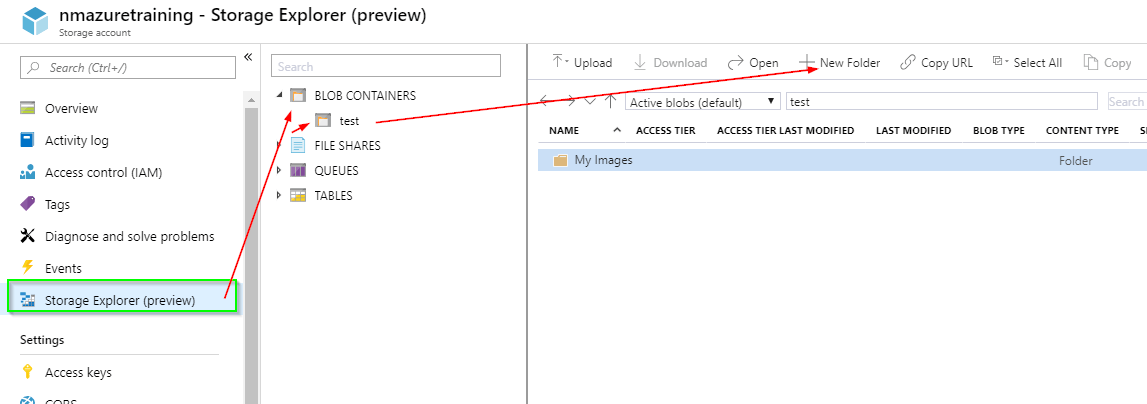This screenshot has height=404, width=1147.
Task: Open Activity log from sidebar
Action: click(76, 140)
